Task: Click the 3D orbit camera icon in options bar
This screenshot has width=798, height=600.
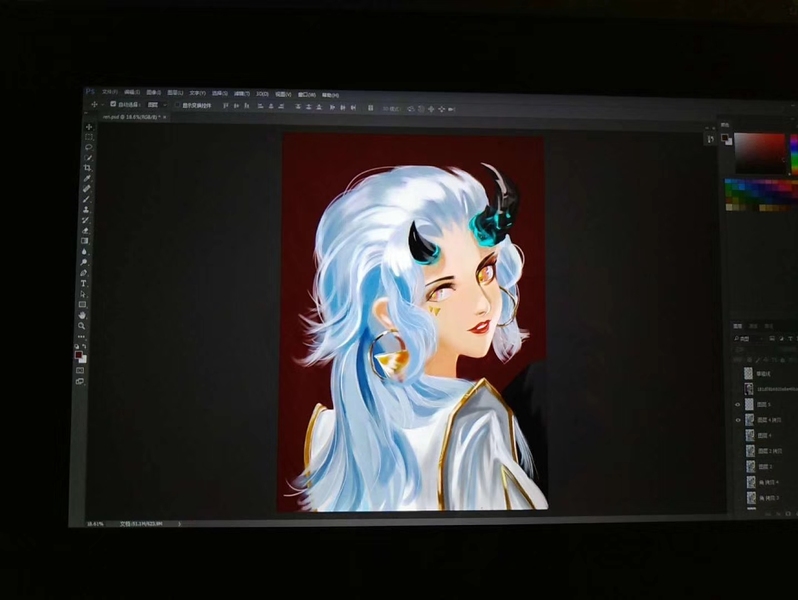Action: coord(411,108)
